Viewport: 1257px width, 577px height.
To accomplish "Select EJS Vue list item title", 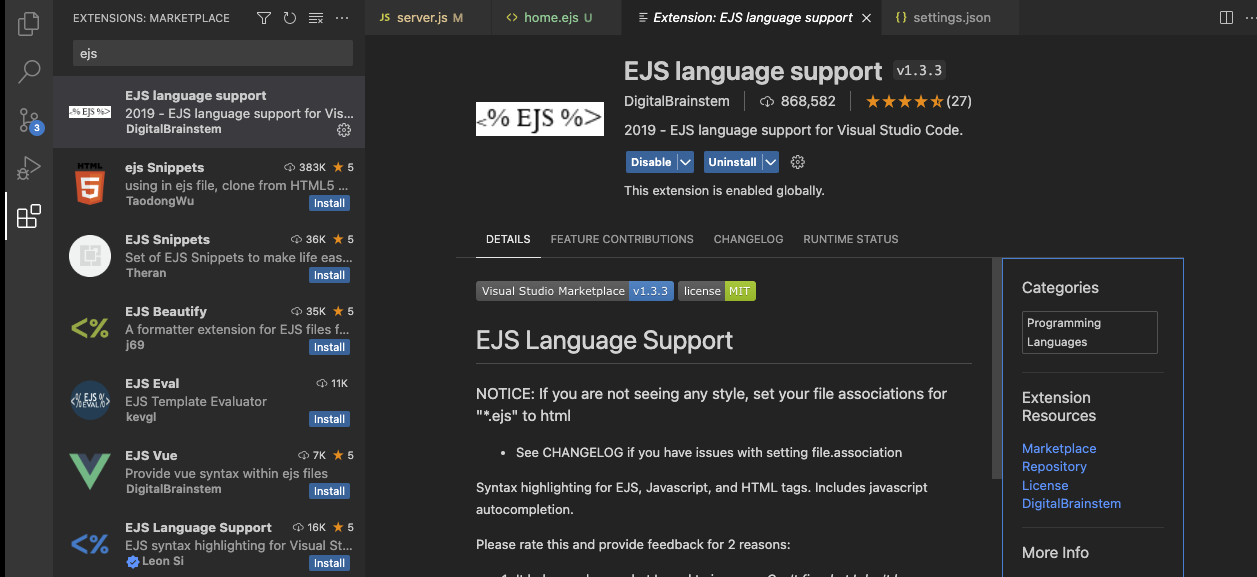I will pos(151,456).
